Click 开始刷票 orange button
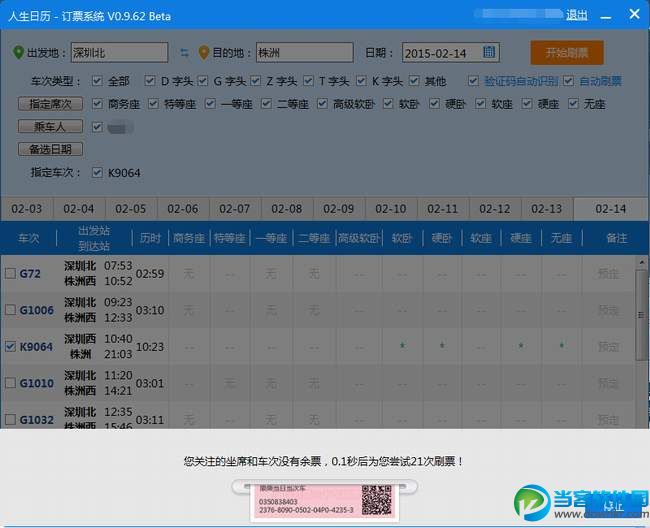The height and width of the screenshot is (528, 650). point(567,53)
